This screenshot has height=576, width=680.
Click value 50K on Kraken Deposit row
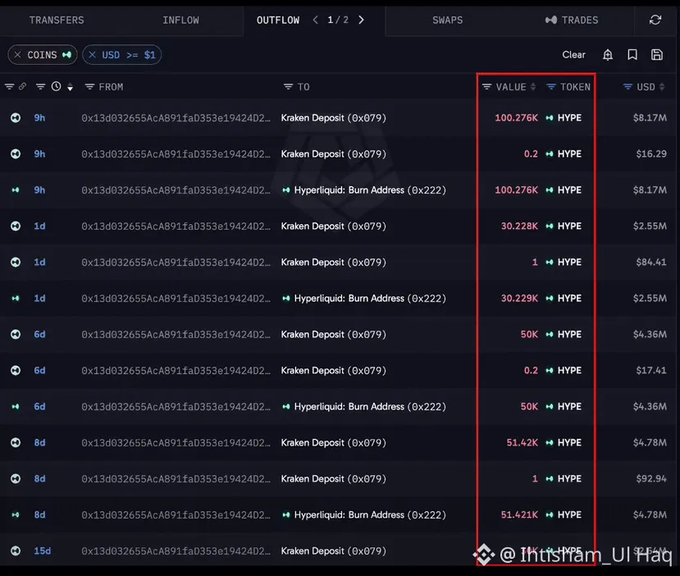529,334
